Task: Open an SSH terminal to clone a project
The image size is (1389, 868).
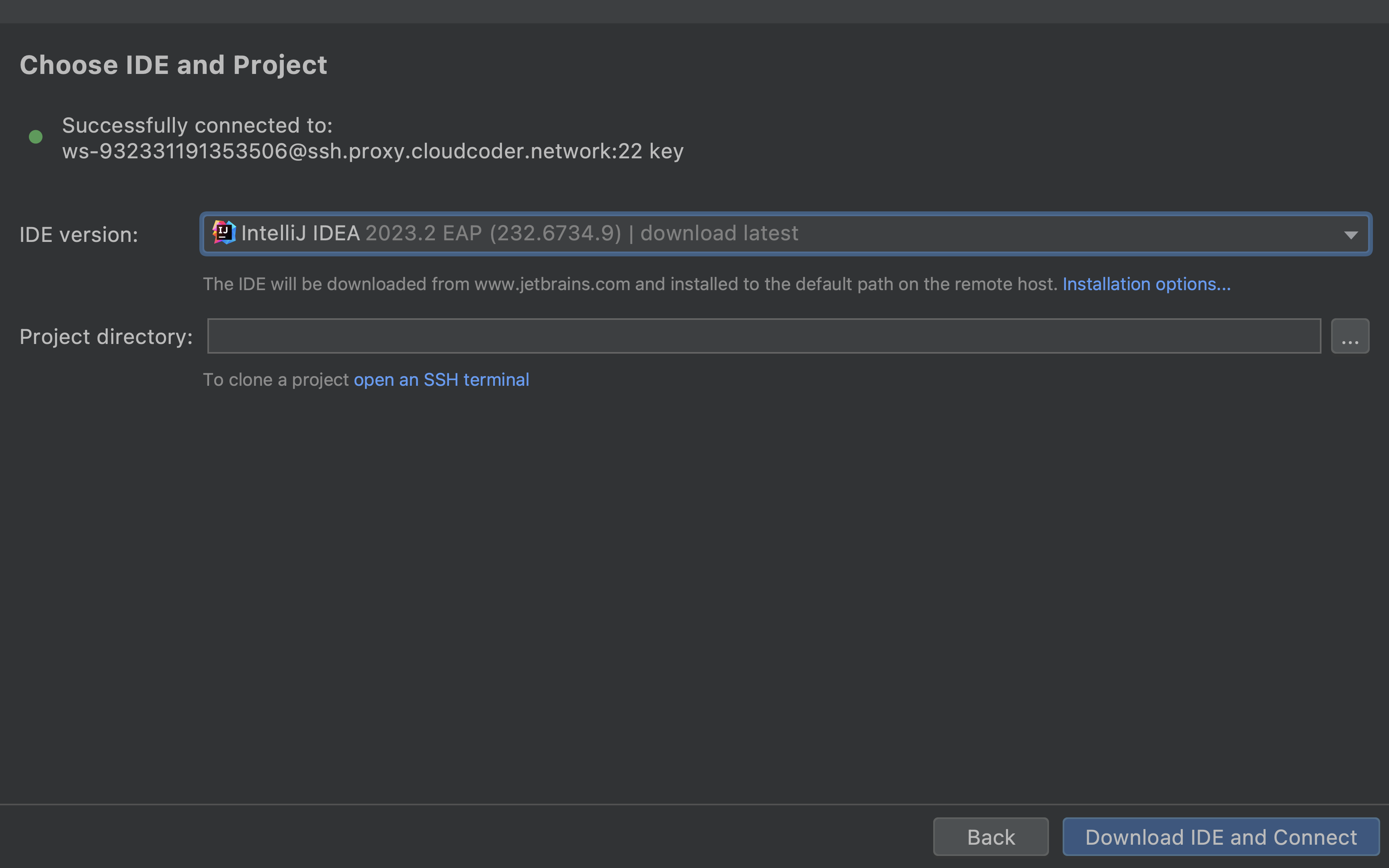Action: pos(441,379)
